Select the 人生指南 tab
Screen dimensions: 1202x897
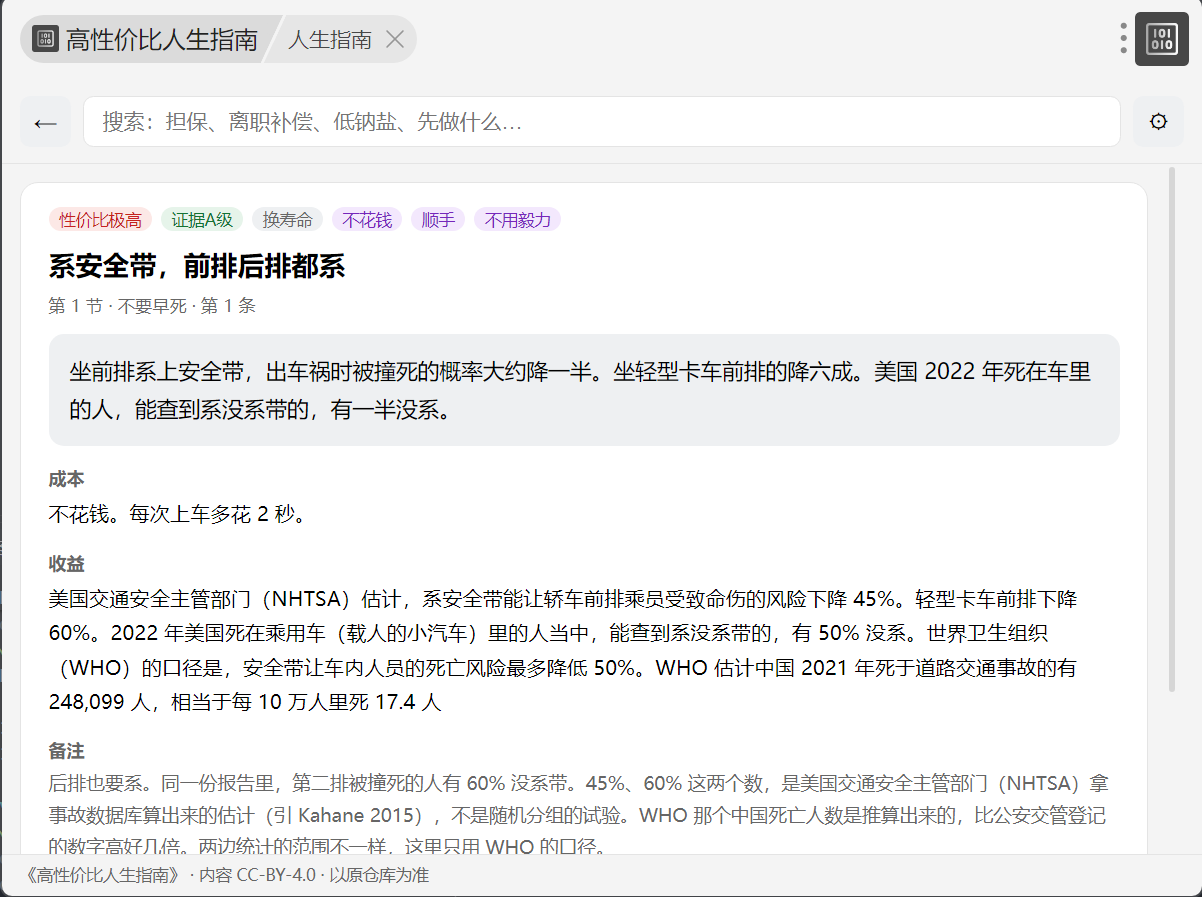(330, 39)
